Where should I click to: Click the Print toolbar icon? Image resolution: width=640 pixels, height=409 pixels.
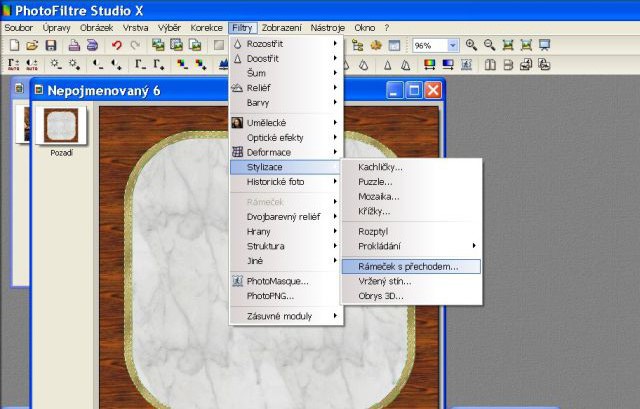pos(74,45)
